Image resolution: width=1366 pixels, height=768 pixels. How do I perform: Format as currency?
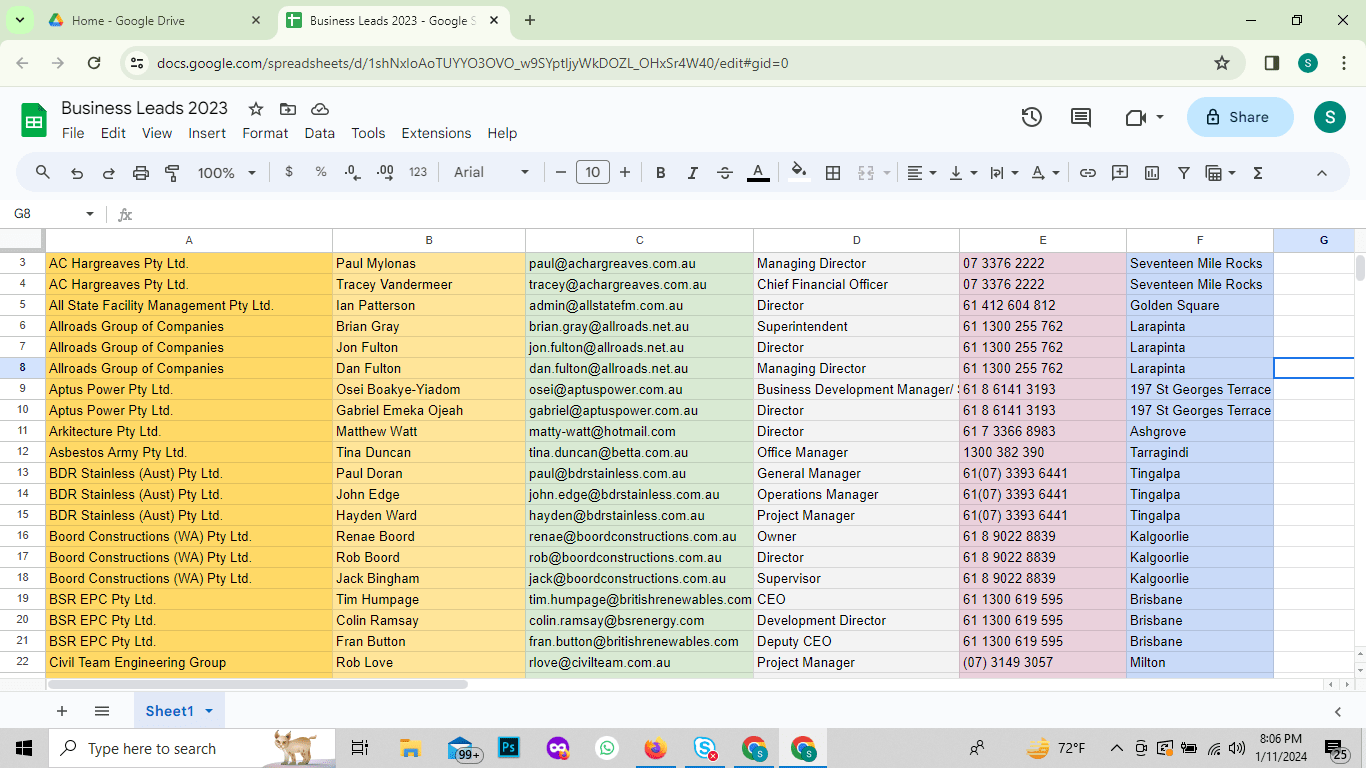289,172
